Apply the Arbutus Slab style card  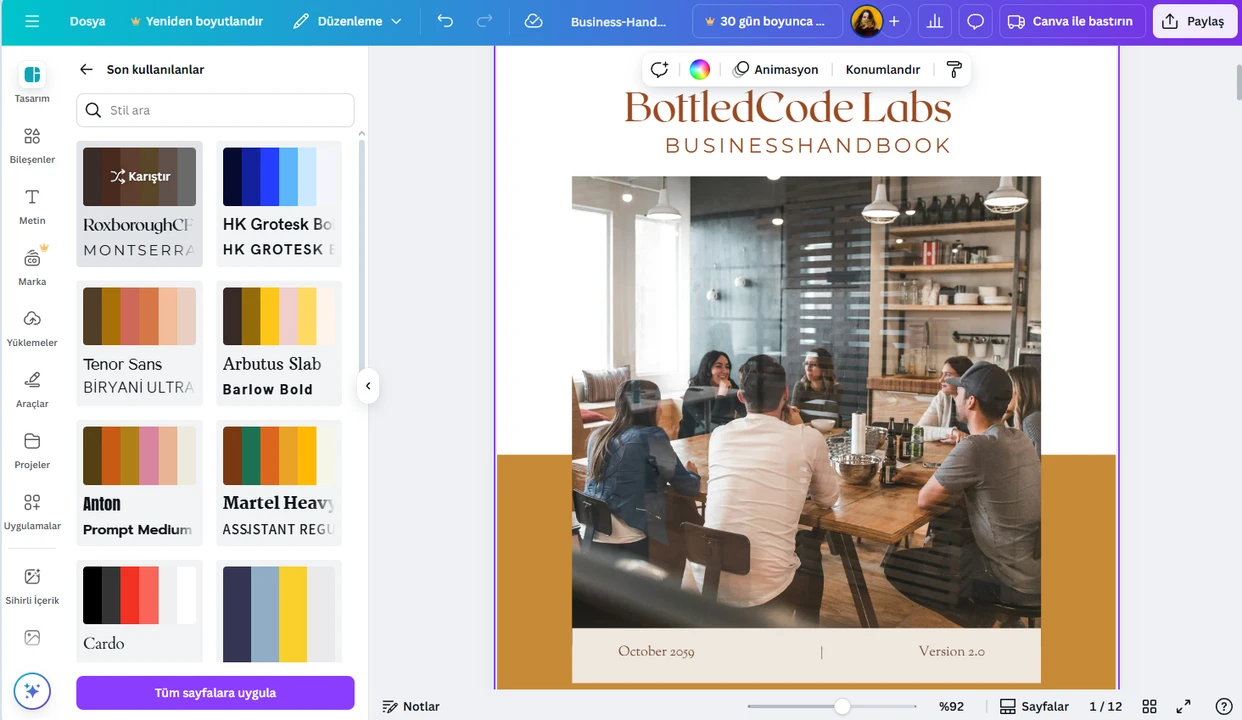[x=279, y=343]
